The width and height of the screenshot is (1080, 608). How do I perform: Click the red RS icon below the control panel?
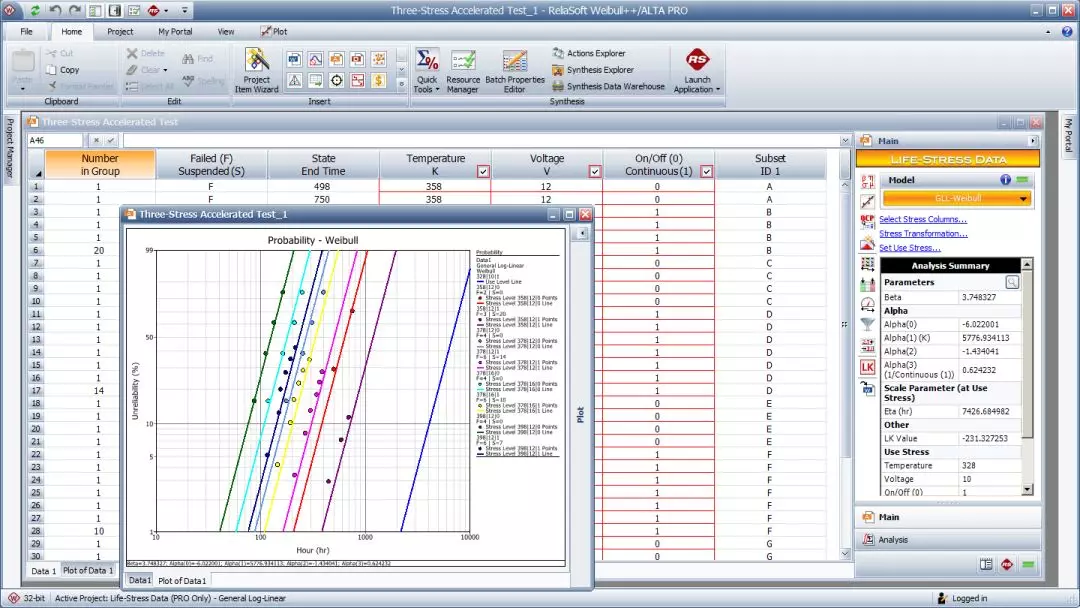(x=1007, y=565)
